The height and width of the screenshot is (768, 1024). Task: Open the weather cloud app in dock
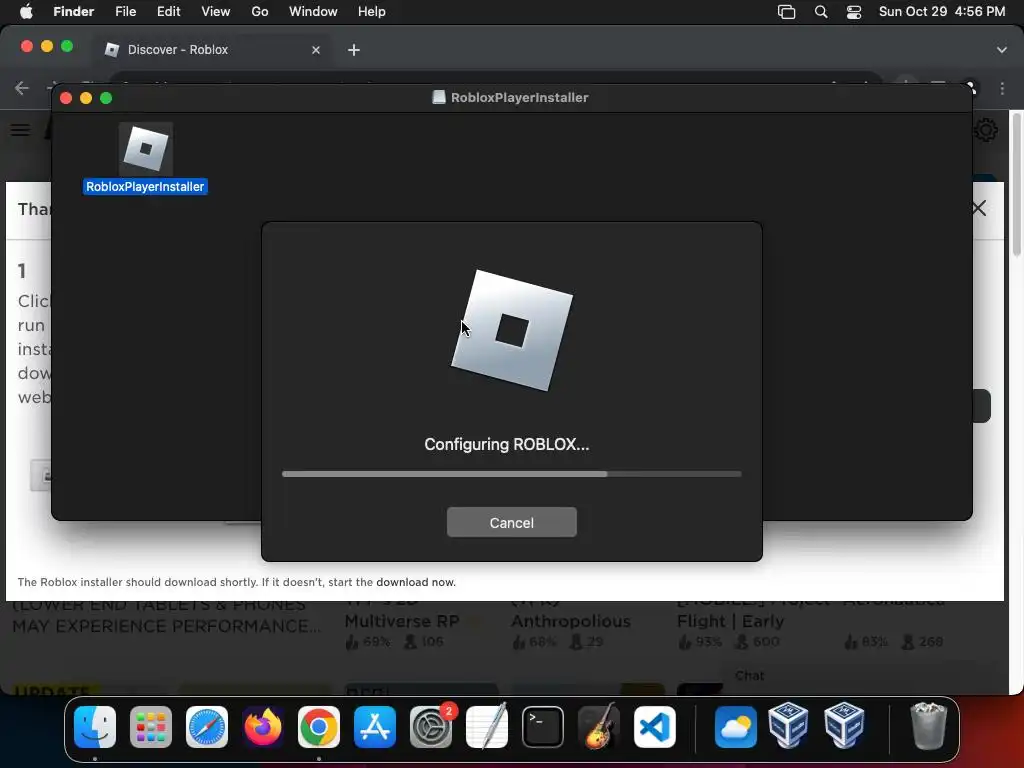pos(735,727)
